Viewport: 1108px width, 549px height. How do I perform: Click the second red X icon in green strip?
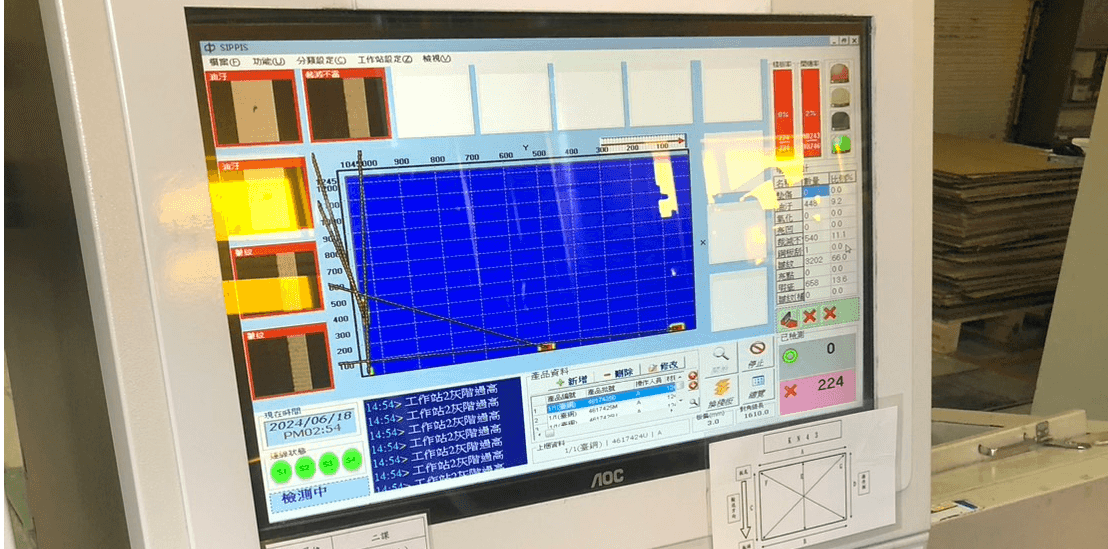pos(830,313)
